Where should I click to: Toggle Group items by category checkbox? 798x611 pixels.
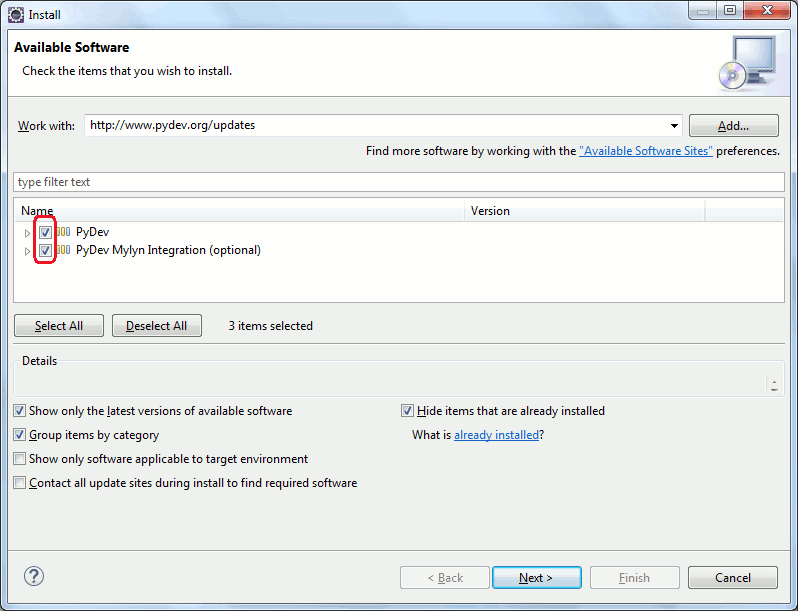19,434
